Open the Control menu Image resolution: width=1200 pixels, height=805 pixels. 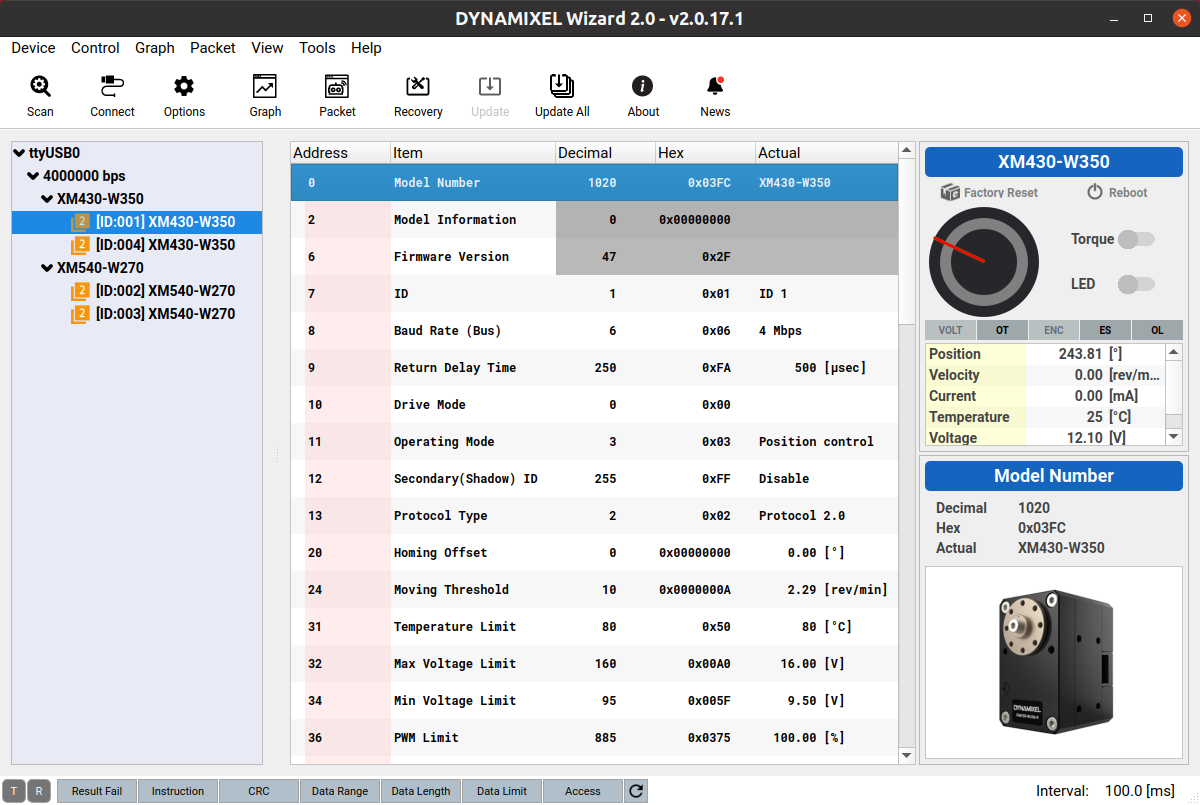pos(95,48)
